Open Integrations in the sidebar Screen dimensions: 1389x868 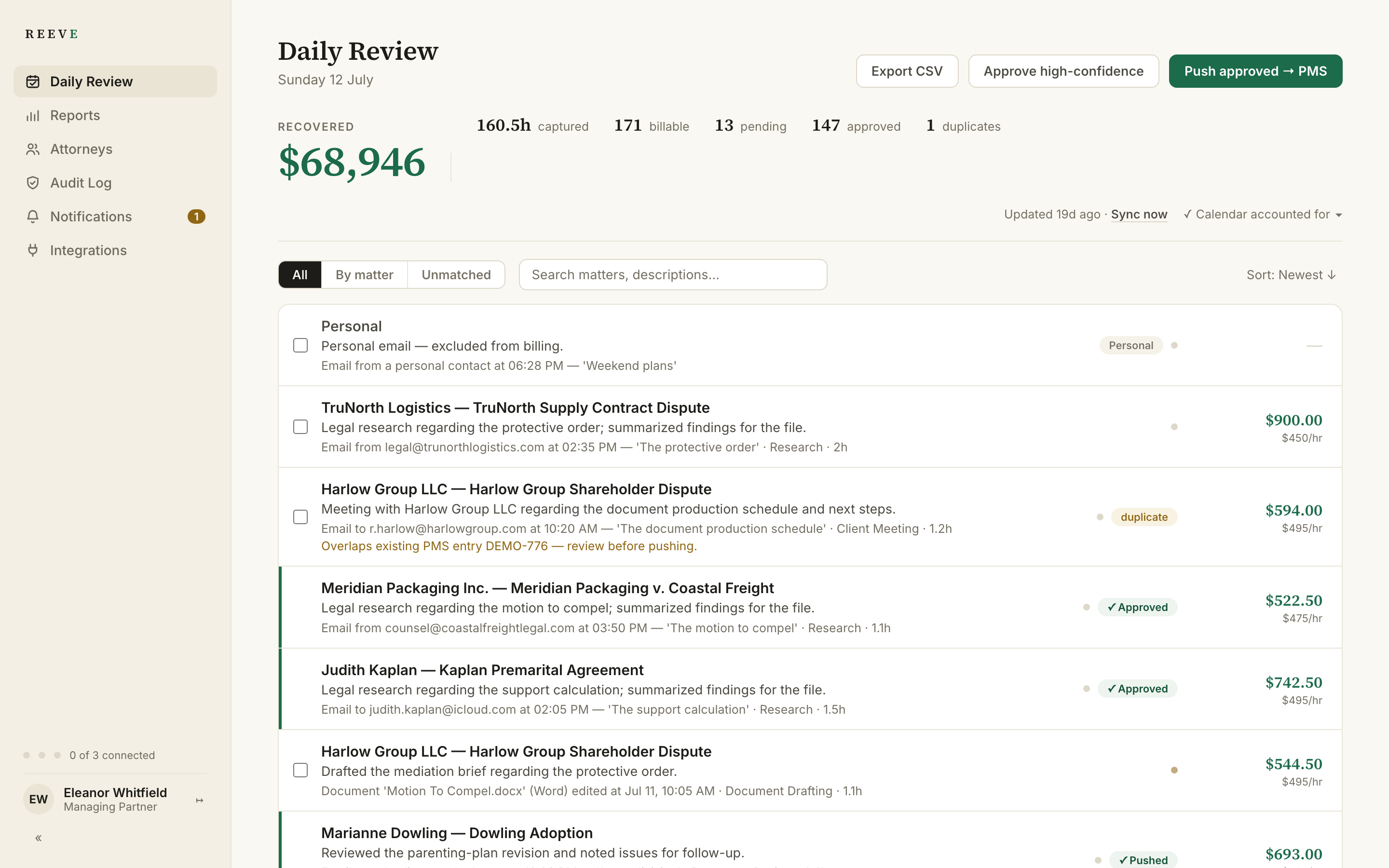pos(115,250)
